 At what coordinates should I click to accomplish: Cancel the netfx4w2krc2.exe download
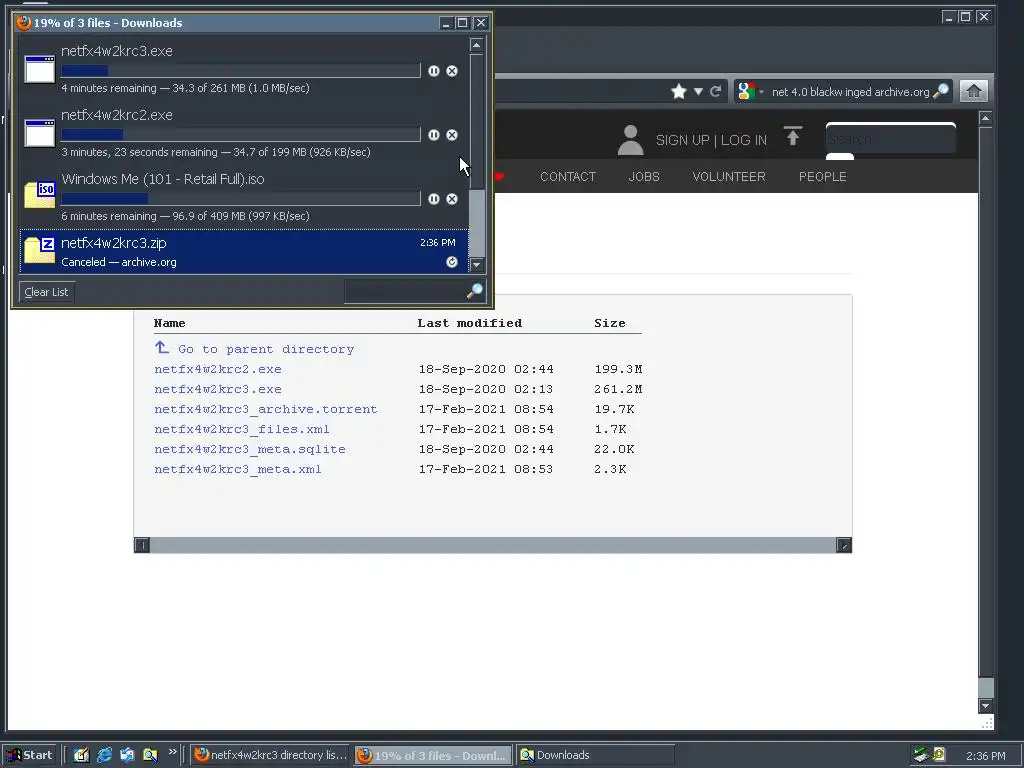point(452,135)
